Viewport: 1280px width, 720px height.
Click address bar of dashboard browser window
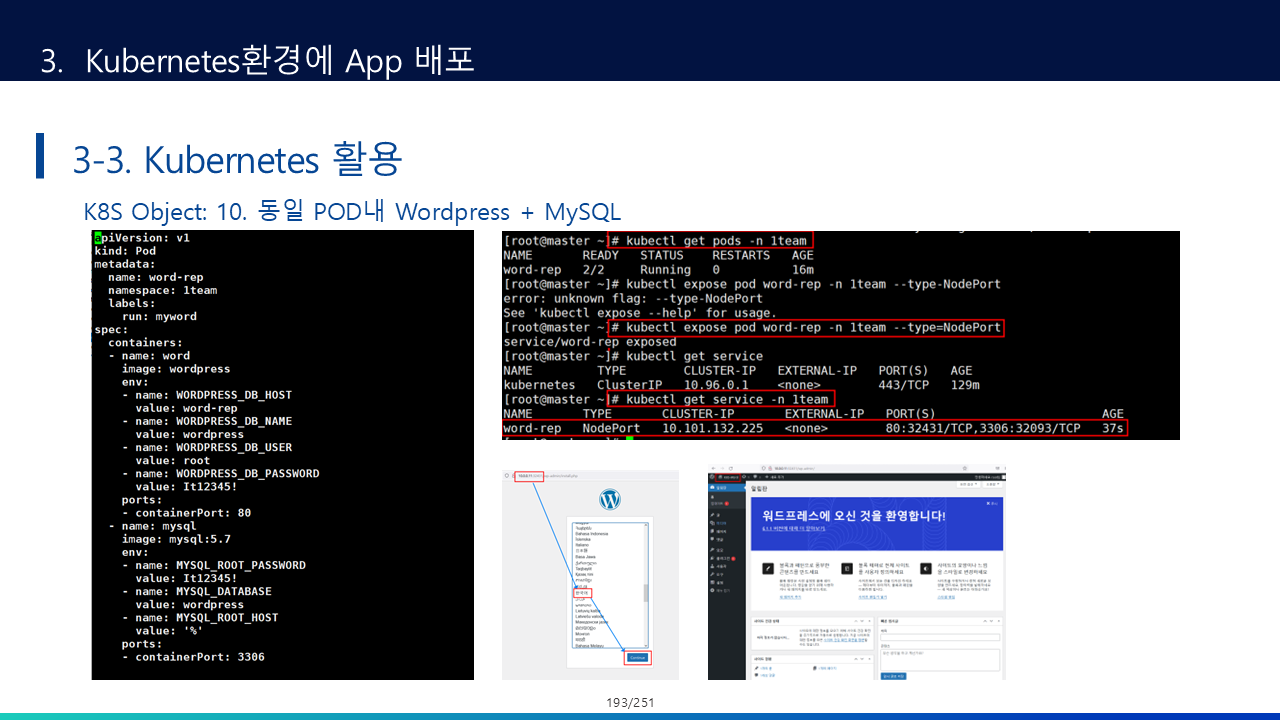point(865,468)
